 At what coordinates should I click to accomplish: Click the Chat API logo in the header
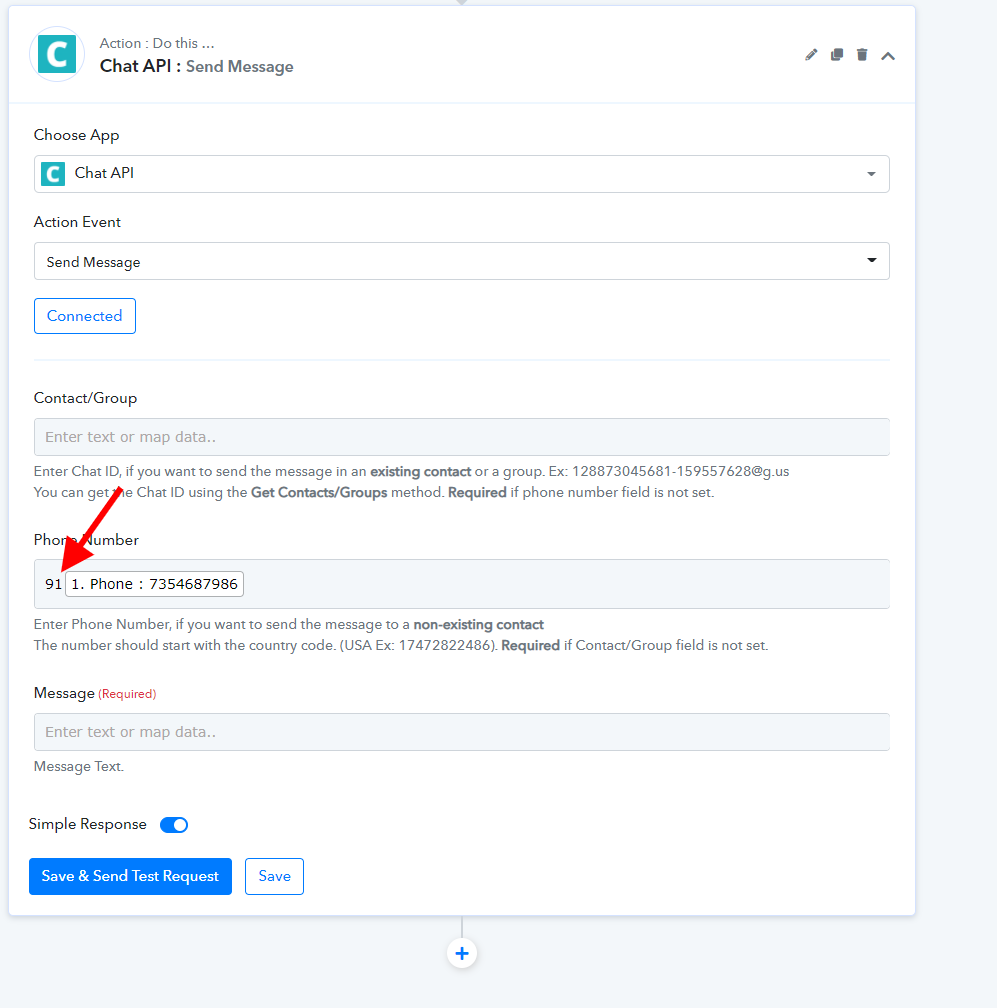[57, 54]
